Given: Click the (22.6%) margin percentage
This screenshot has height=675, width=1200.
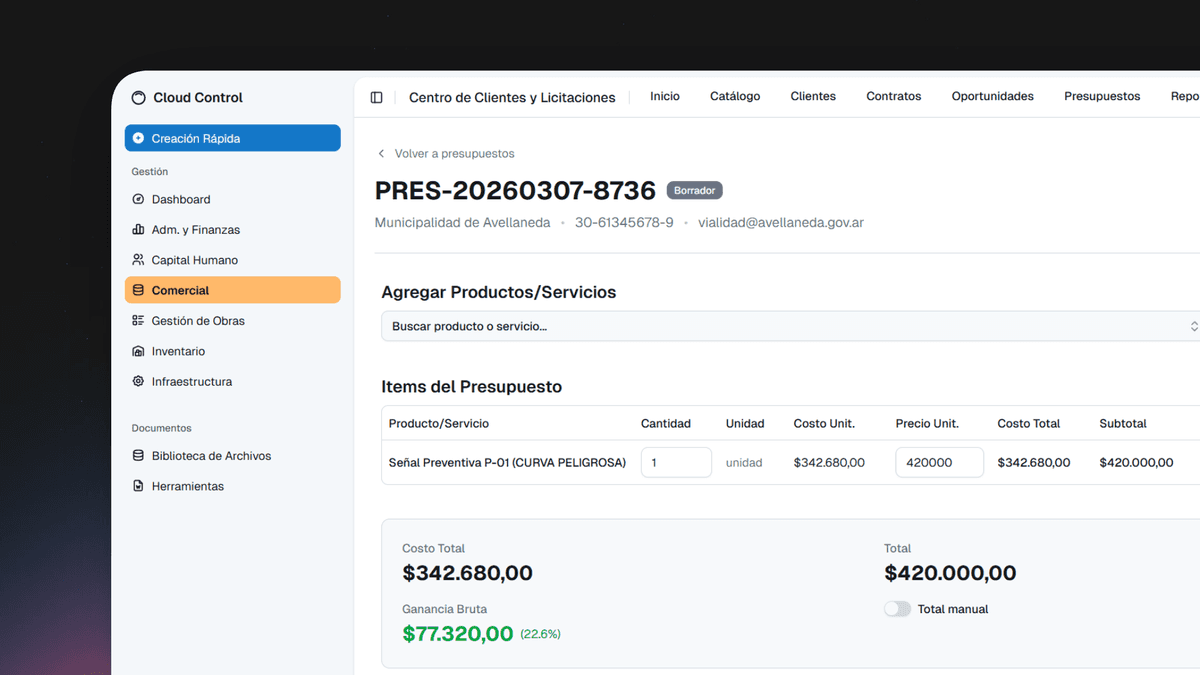Looking at the screenshot, I should tap(540, 634).
